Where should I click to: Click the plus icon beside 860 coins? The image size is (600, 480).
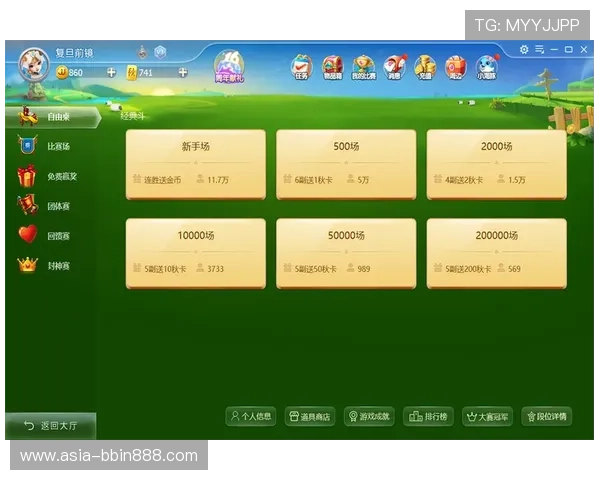[105, 72]
